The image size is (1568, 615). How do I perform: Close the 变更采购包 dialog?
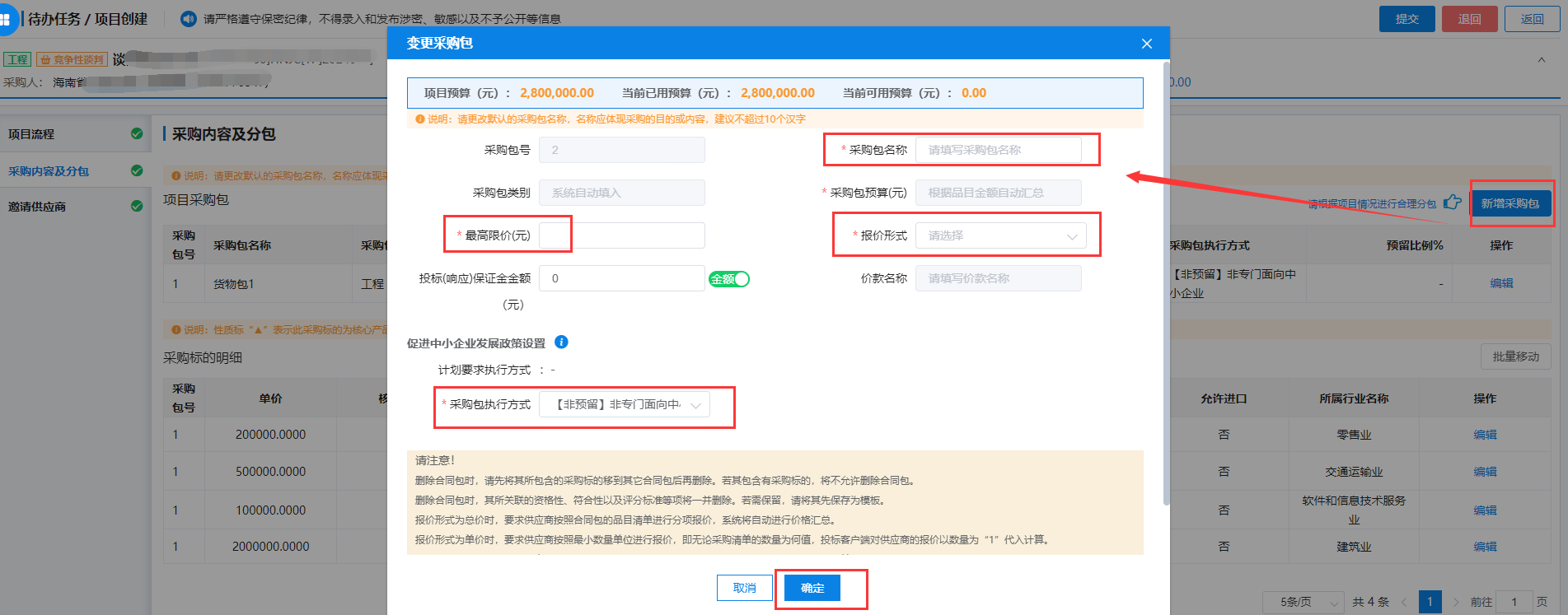click(x=1146, y=44)
